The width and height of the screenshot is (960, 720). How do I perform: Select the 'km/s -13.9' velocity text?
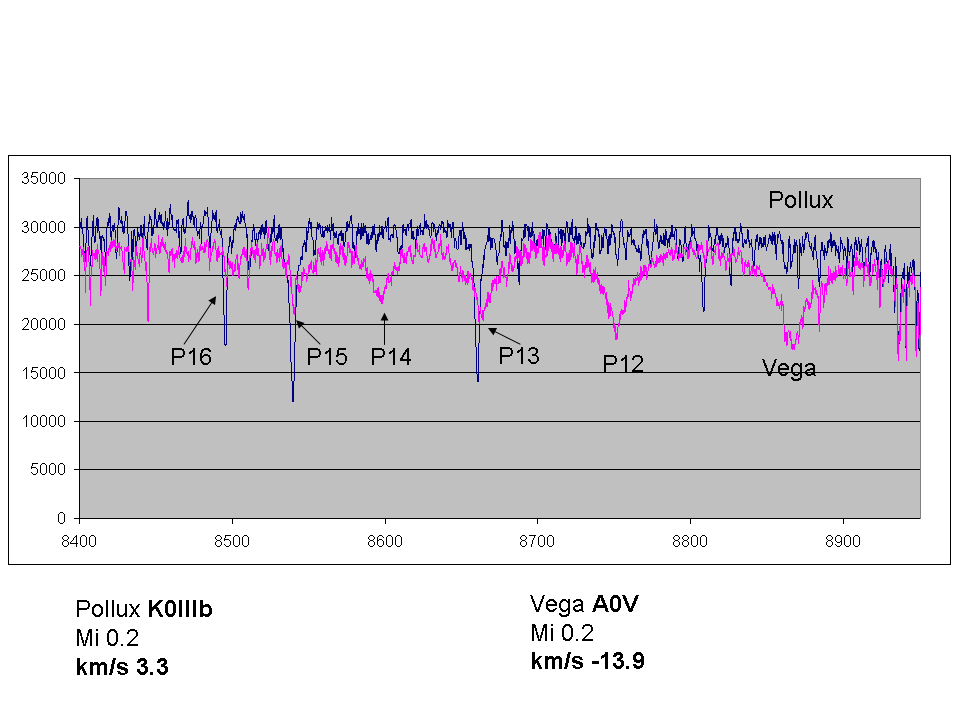[x=588, y=661]
